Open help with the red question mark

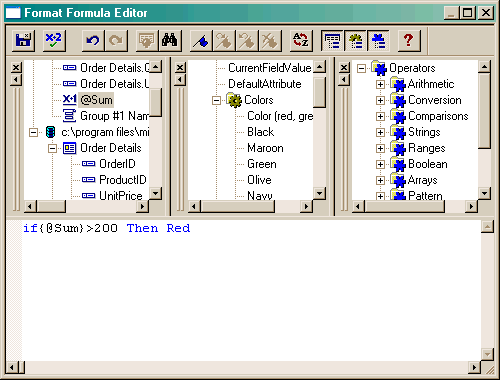(409, 40)
